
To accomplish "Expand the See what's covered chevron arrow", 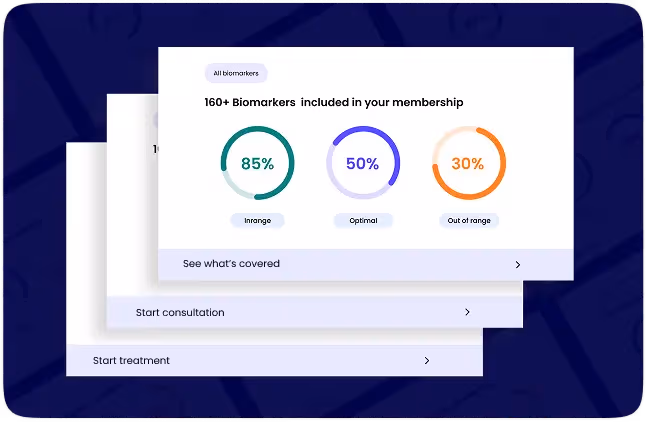I will (x=517, y=265).
